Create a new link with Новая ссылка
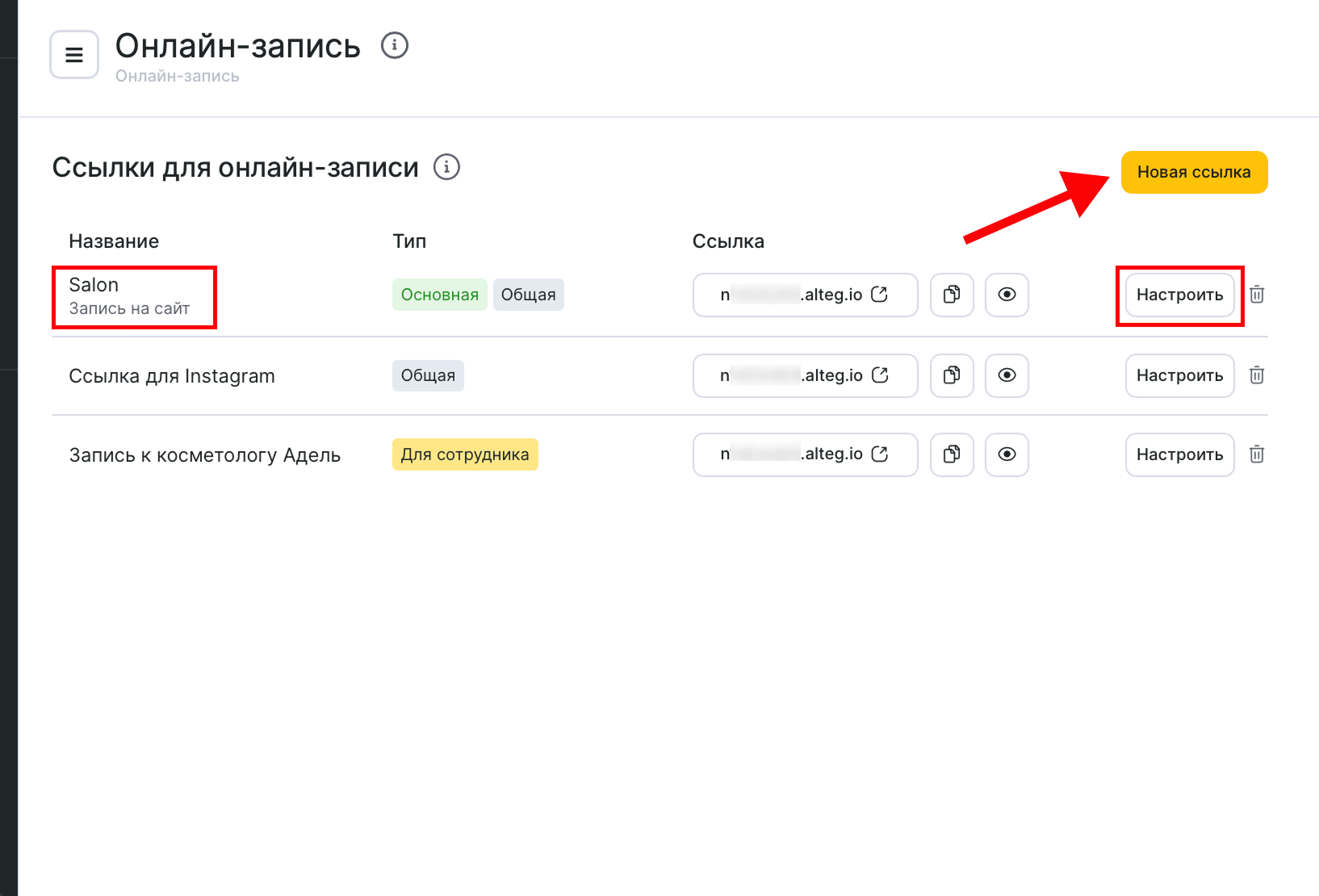The width and height of the screenshot is (1319, 896). [1193, 172]
